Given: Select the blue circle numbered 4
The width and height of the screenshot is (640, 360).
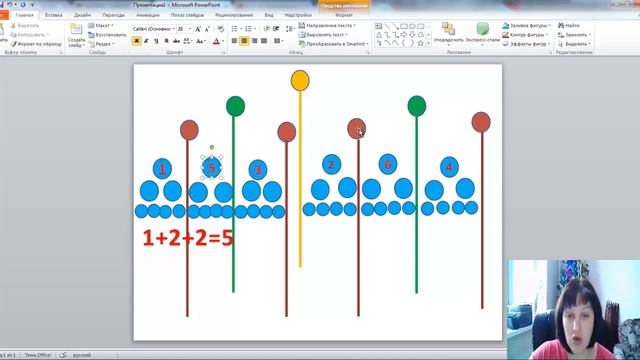Looking at the screenshot, I should (449, 167).
